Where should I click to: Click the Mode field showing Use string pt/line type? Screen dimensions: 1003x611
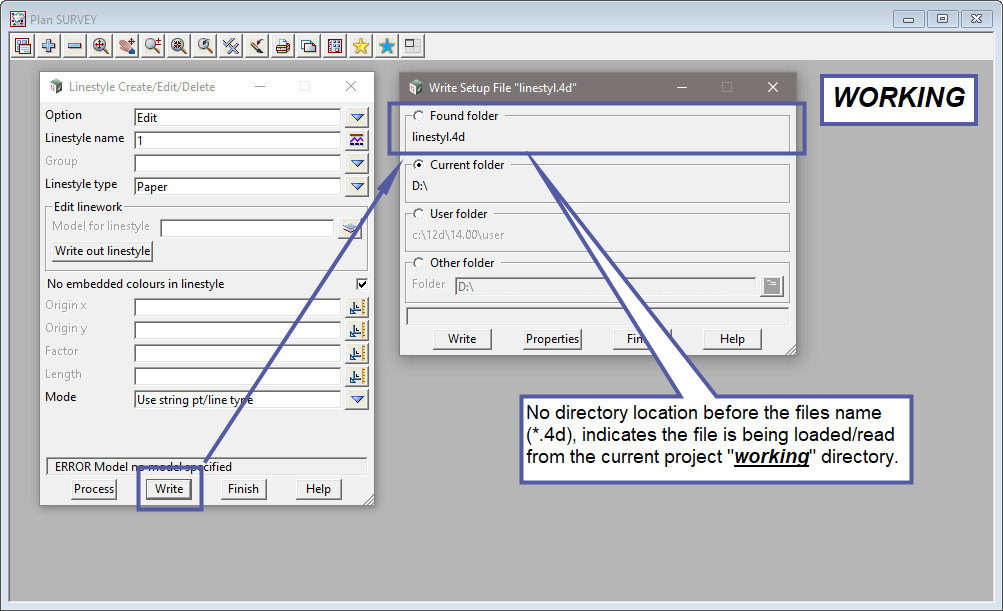[x=237, y=400]
